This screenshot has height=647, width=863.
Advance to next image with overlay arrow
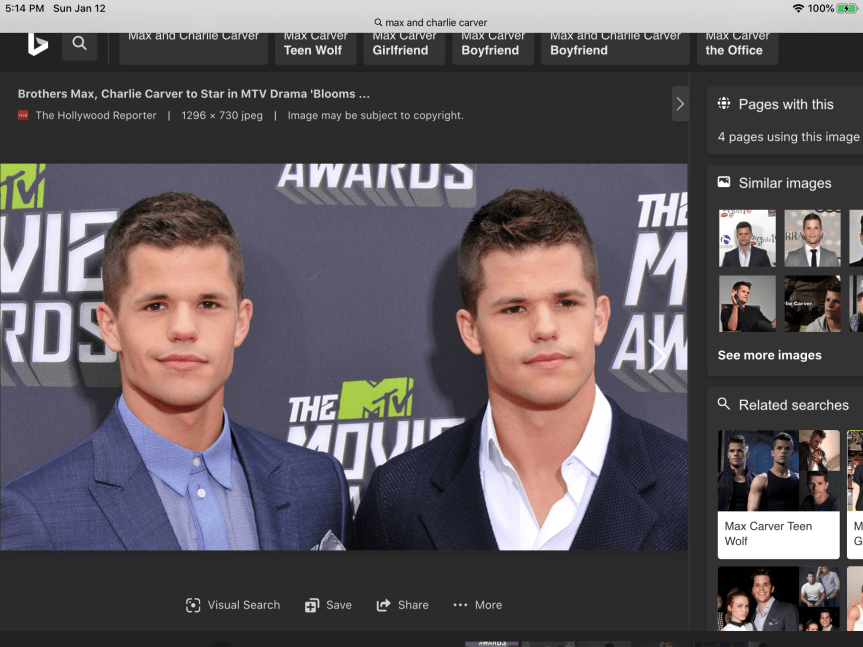pos(657,355)
